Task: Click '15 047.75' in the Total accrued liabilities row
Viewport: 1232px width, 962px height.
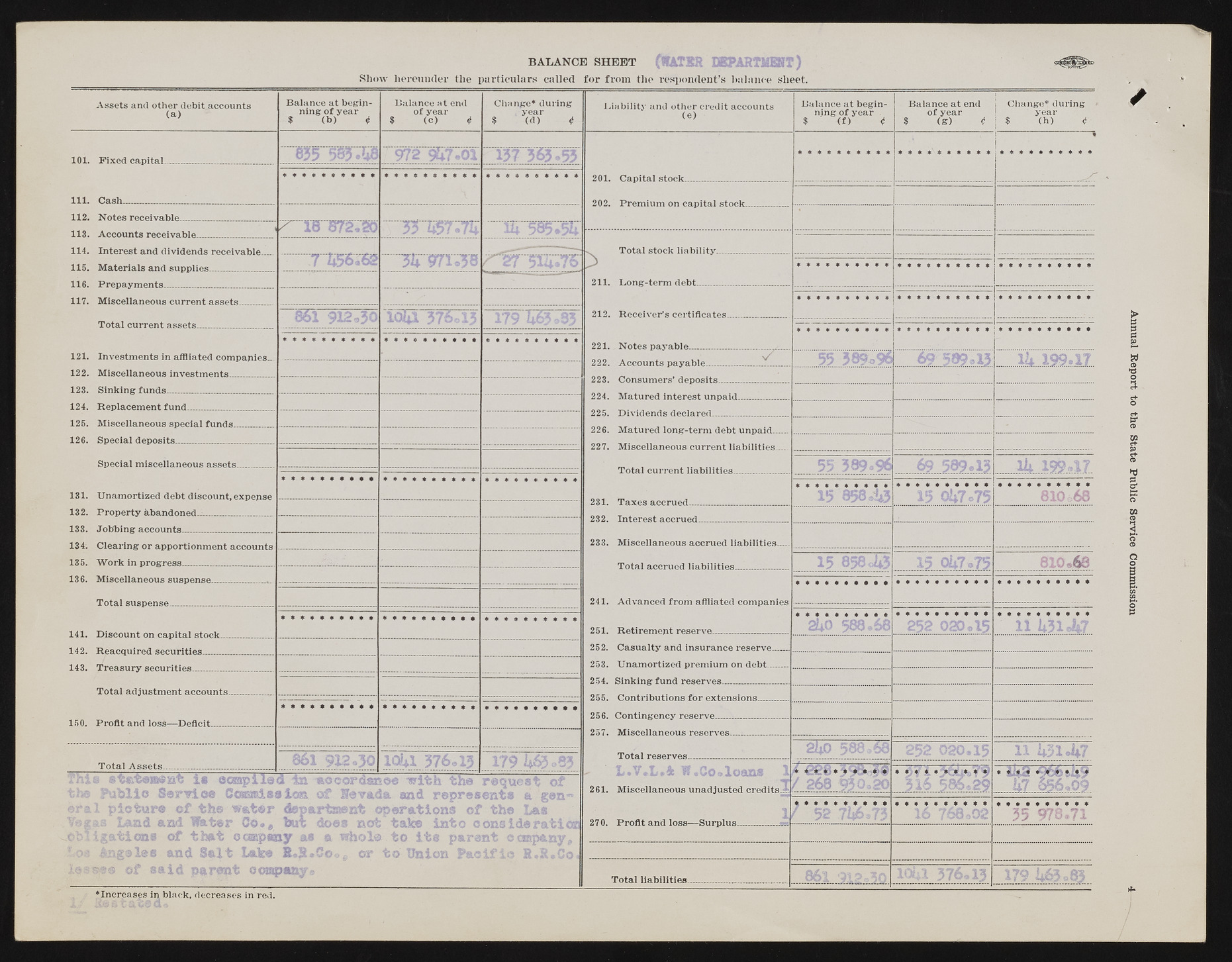Action: [x=953, y=563]
